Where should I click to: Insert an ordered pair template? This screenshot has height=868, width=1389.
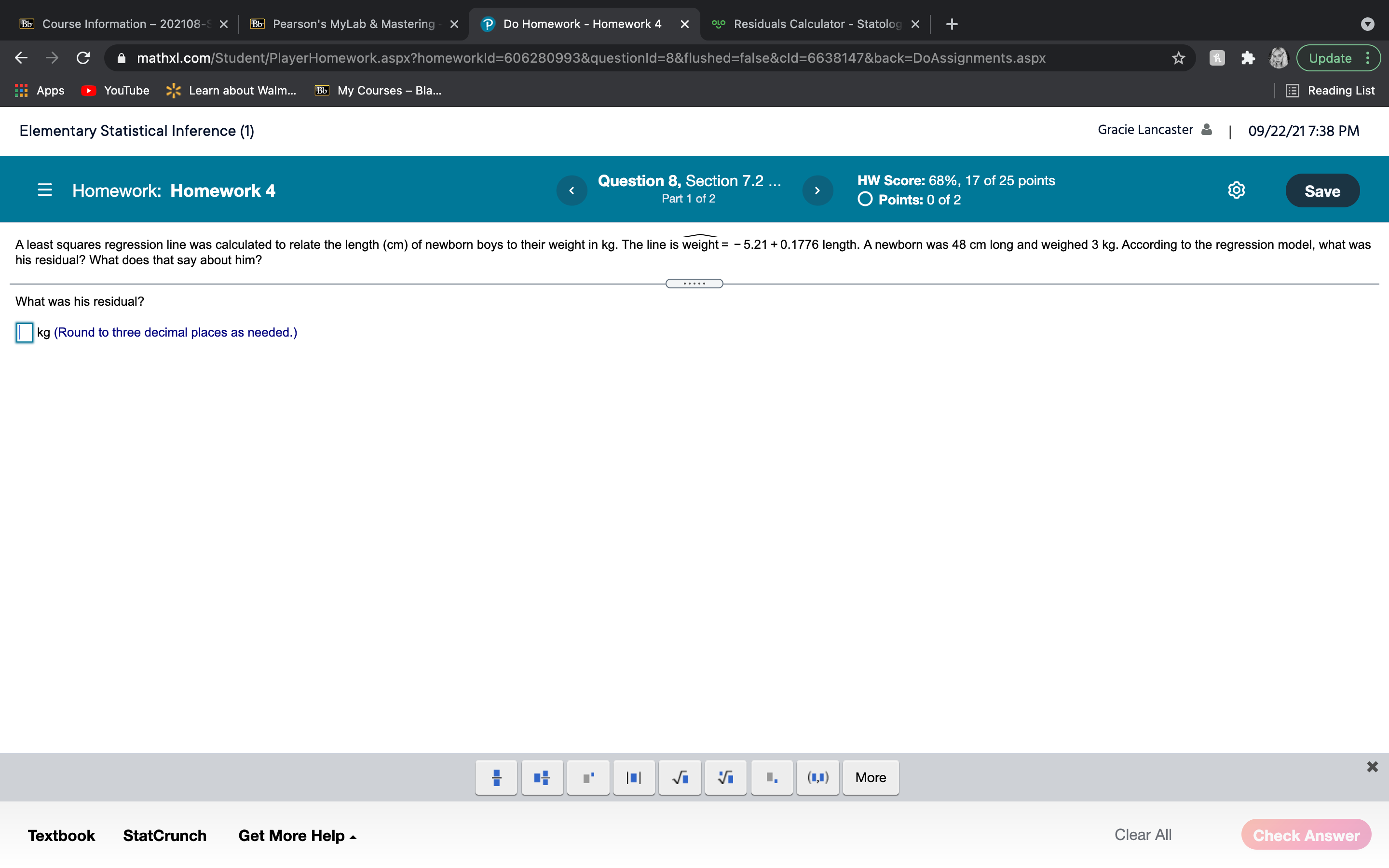[817, 777]
